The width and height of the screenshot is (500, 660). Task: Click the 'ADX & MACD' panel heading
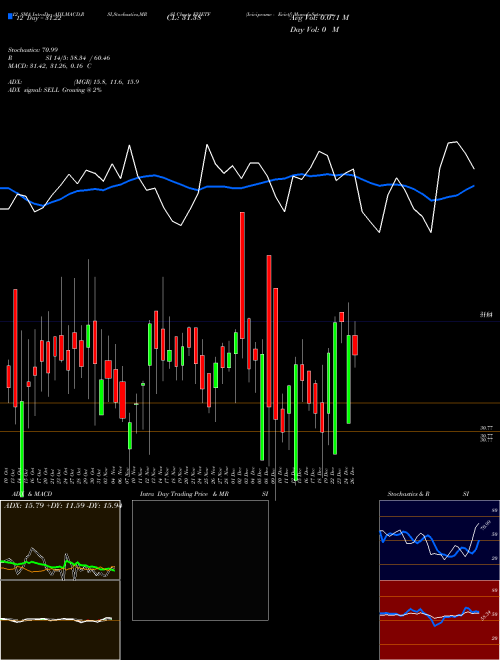click(32, 494)
